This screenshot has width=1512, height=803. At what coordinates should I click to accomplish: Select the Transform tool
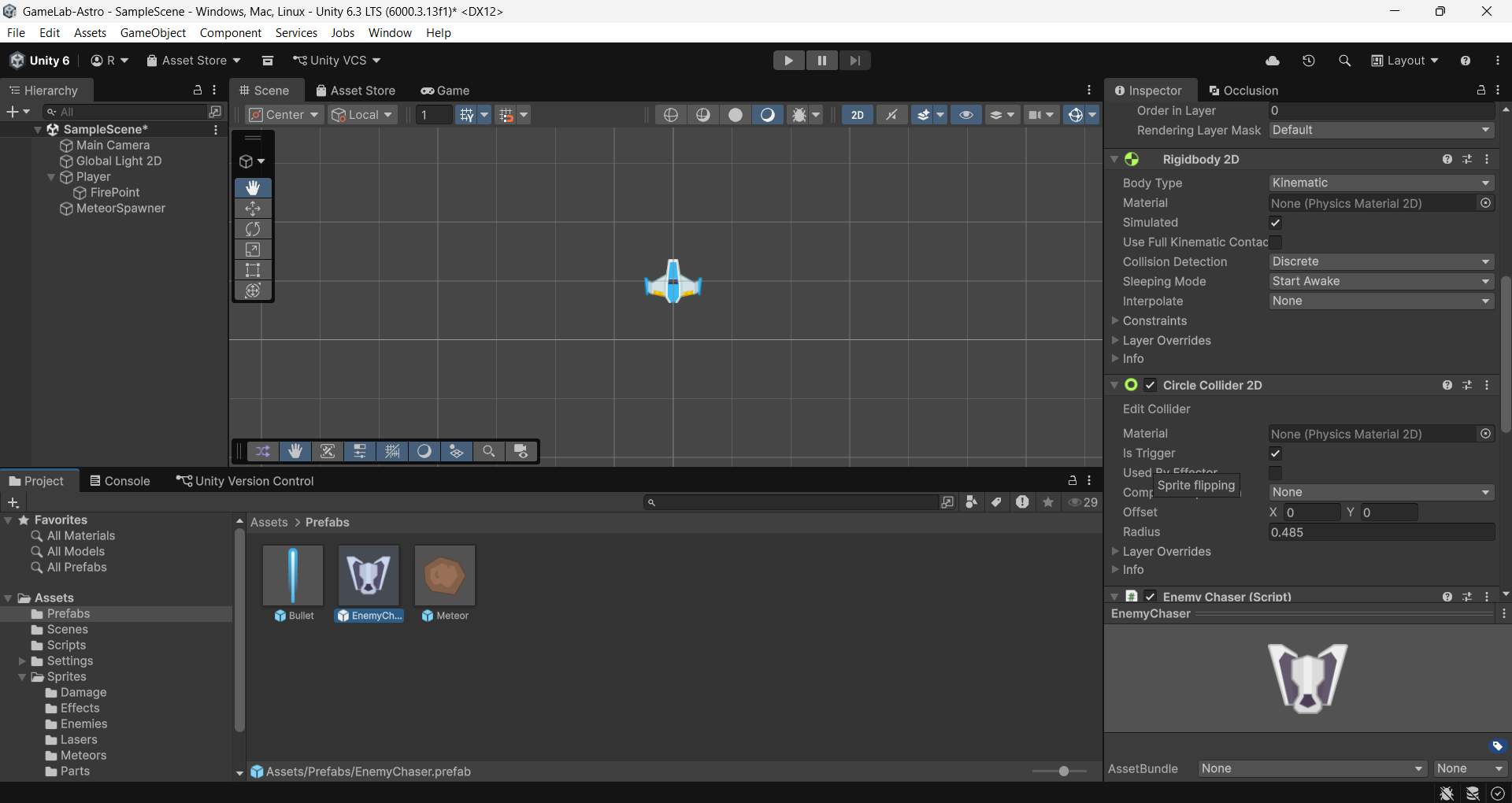pyautogui.click(x=253, y=290)
